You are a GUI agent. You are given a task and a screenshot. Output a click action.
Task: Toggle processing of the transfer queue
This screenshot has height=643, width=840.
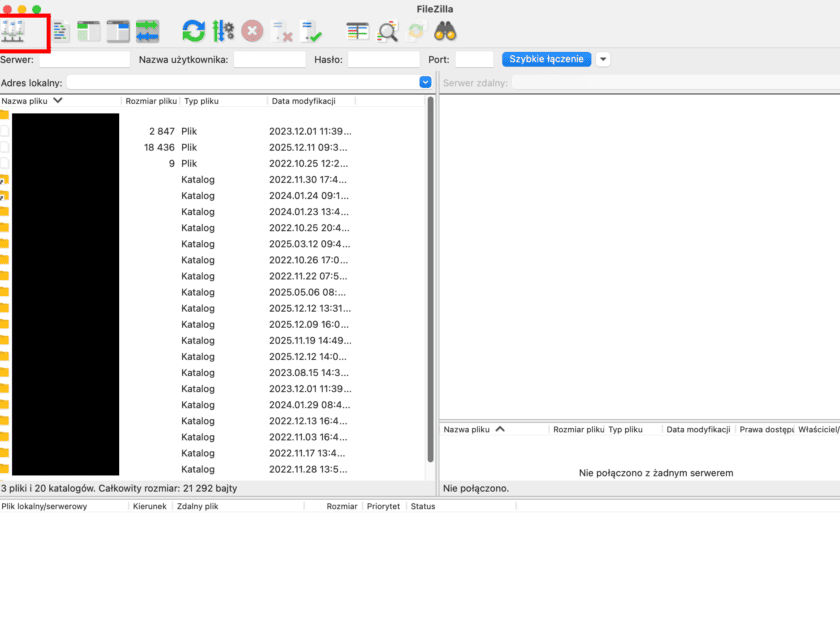[223, 32]
